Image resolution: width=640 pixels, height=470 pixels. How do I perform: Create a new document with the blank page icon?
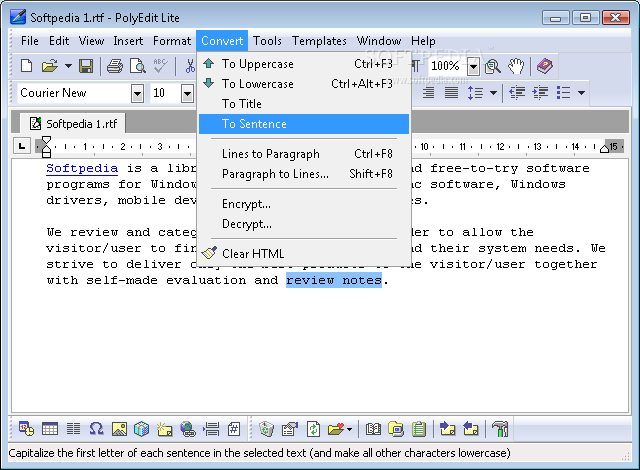click(27, 66)
